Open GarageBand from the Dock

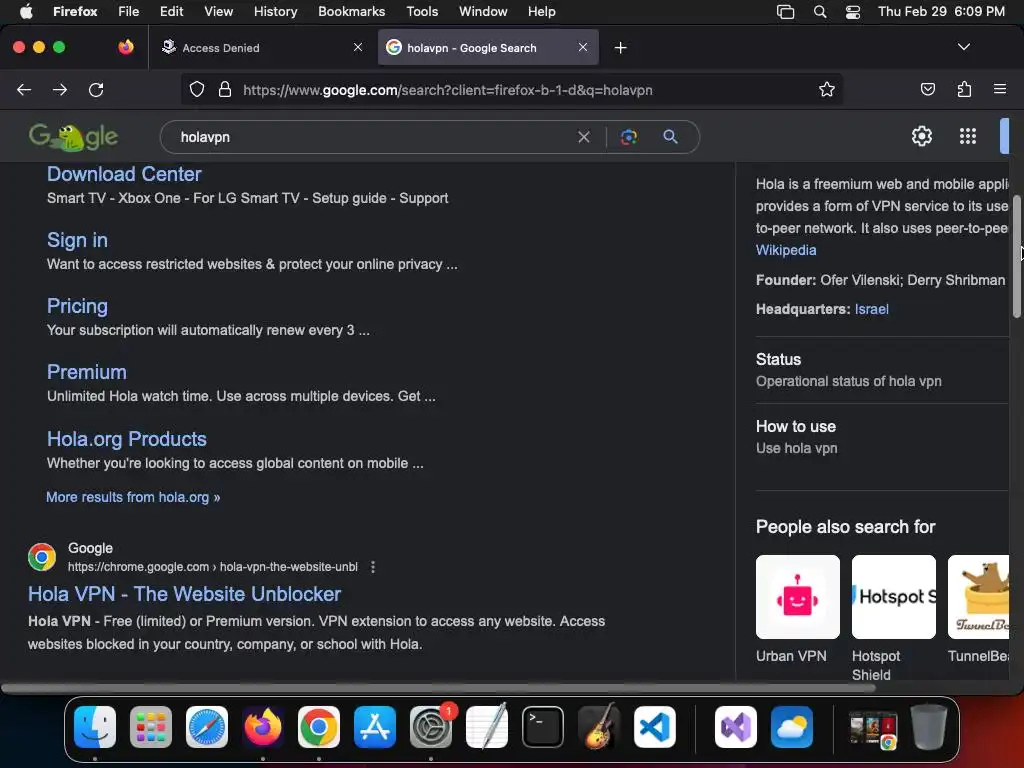[599, 727]
